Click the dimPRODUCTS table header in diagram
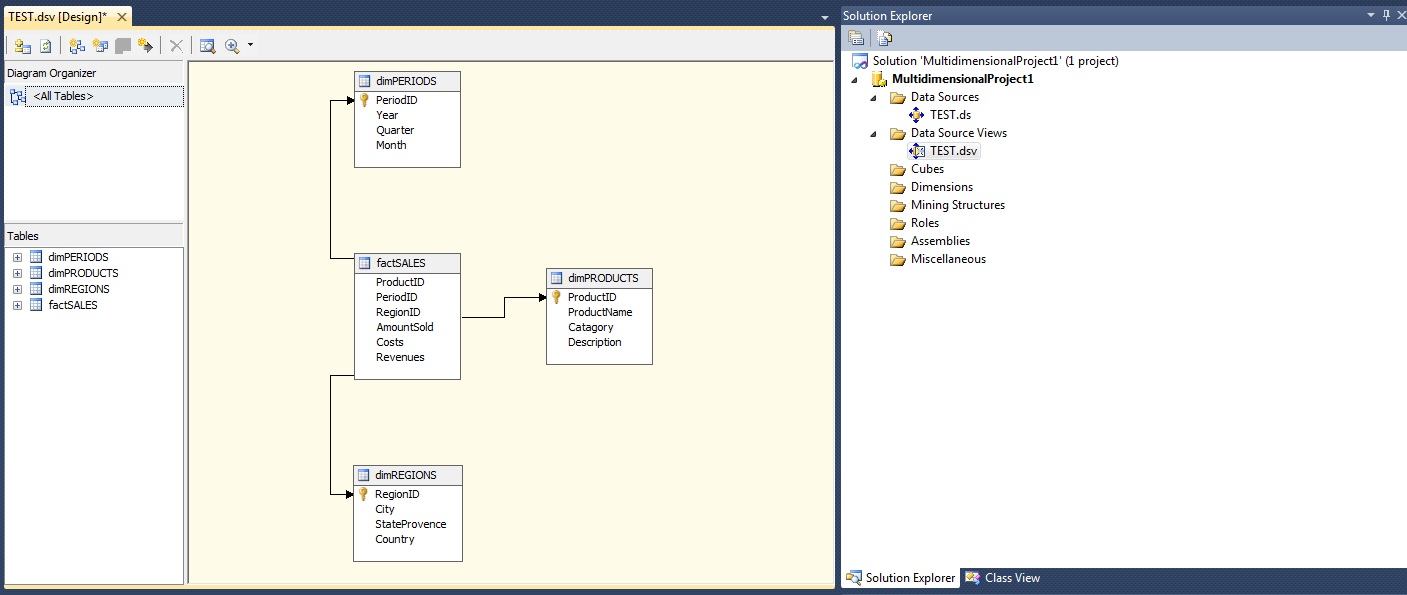 coord(602,278)
